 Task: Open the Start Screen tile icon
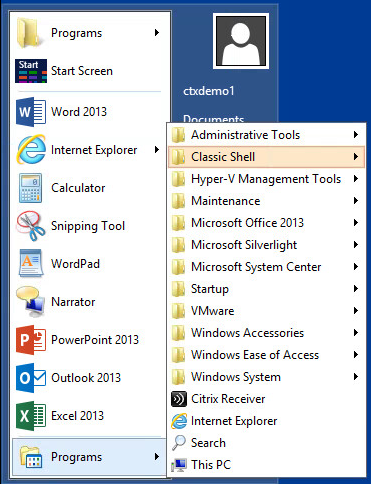point(31,71)
